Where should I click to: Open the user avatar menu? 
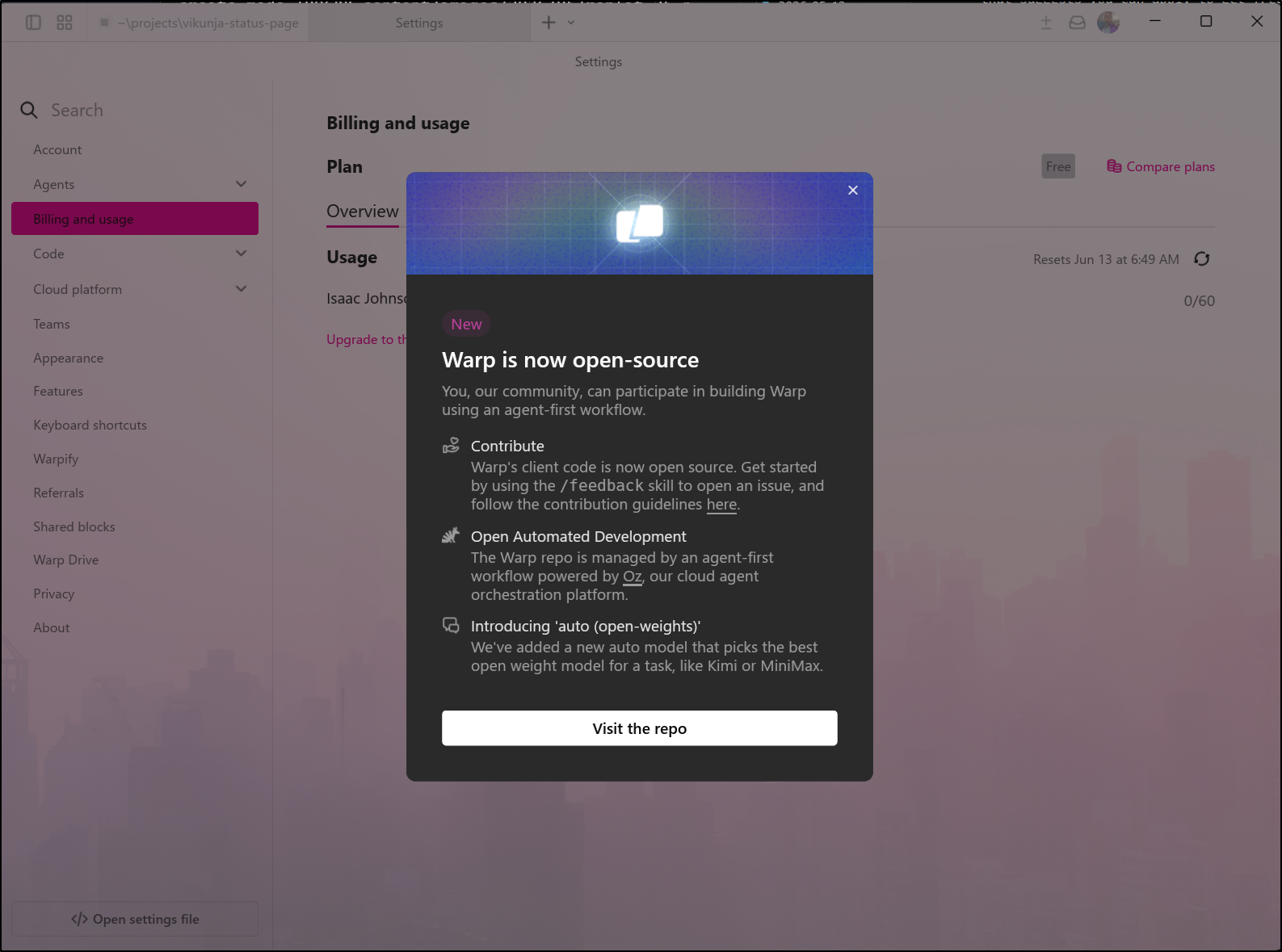point(1108,23)
